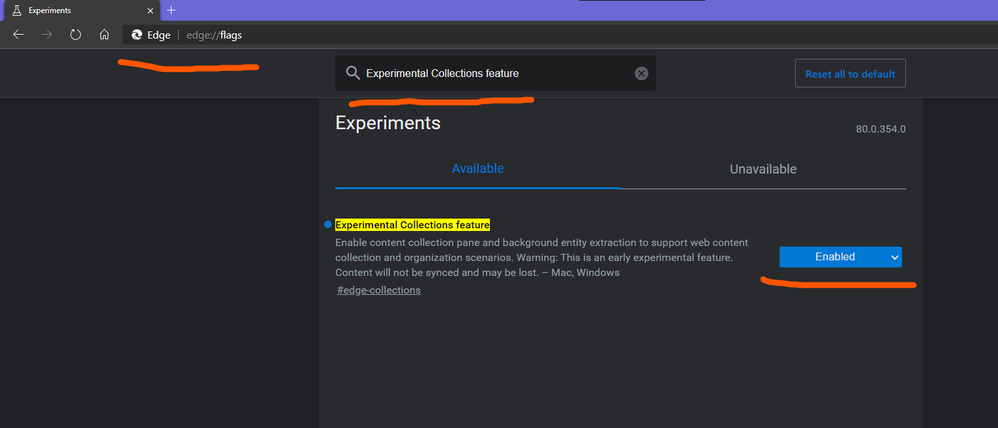Open the home page icon
Viewport: 998px width, 428px height.
click(104, 35)
